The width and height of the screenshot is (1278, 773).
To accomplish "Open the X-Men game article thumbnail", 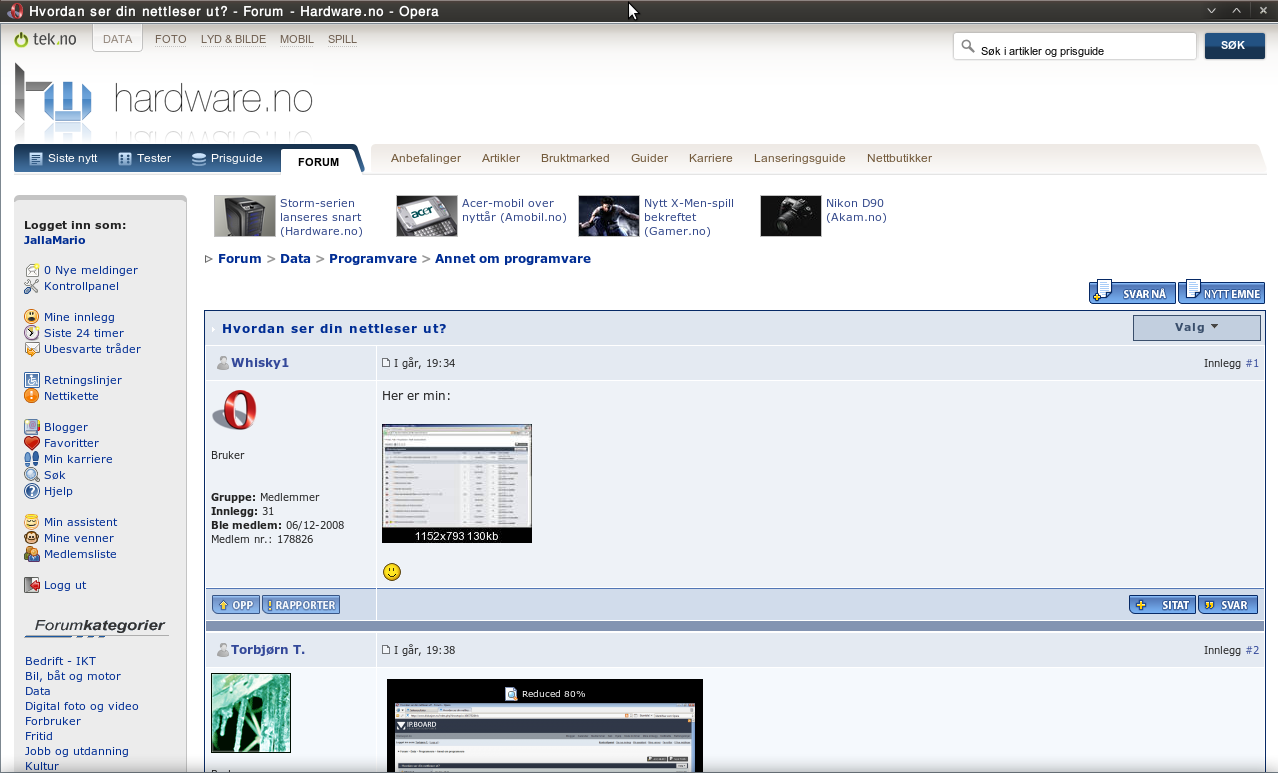I will click(x=609, y=216).
